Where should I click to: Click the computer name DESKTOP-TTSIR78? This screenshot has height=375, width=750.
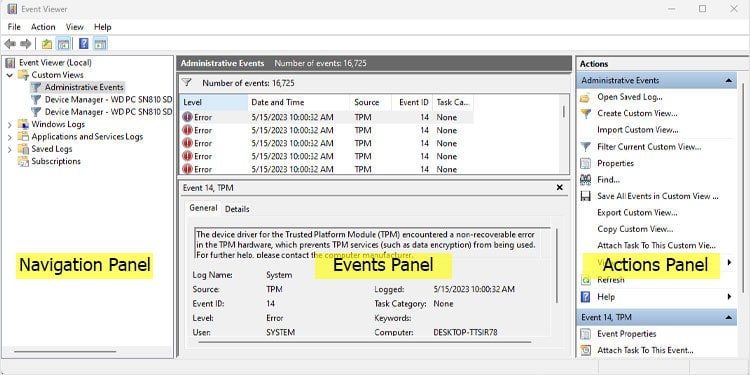(465, 332)
